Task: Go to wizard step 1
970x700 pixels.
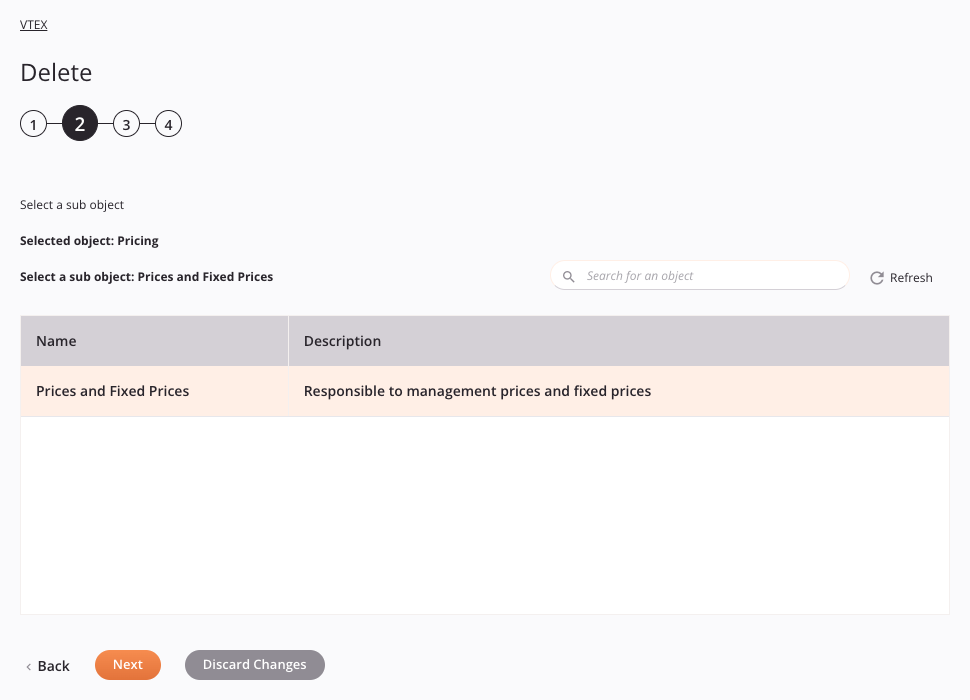Action: 33,124
